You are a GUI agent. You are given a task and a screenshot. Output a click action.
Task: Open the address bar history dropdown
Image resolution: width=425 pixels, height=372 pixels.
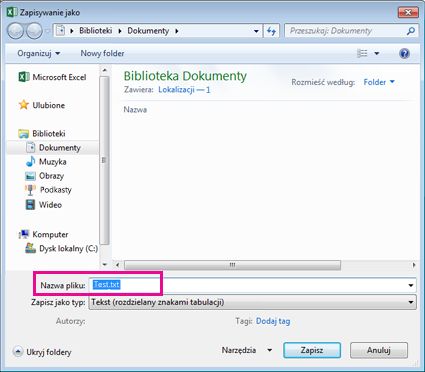(256, 31)
